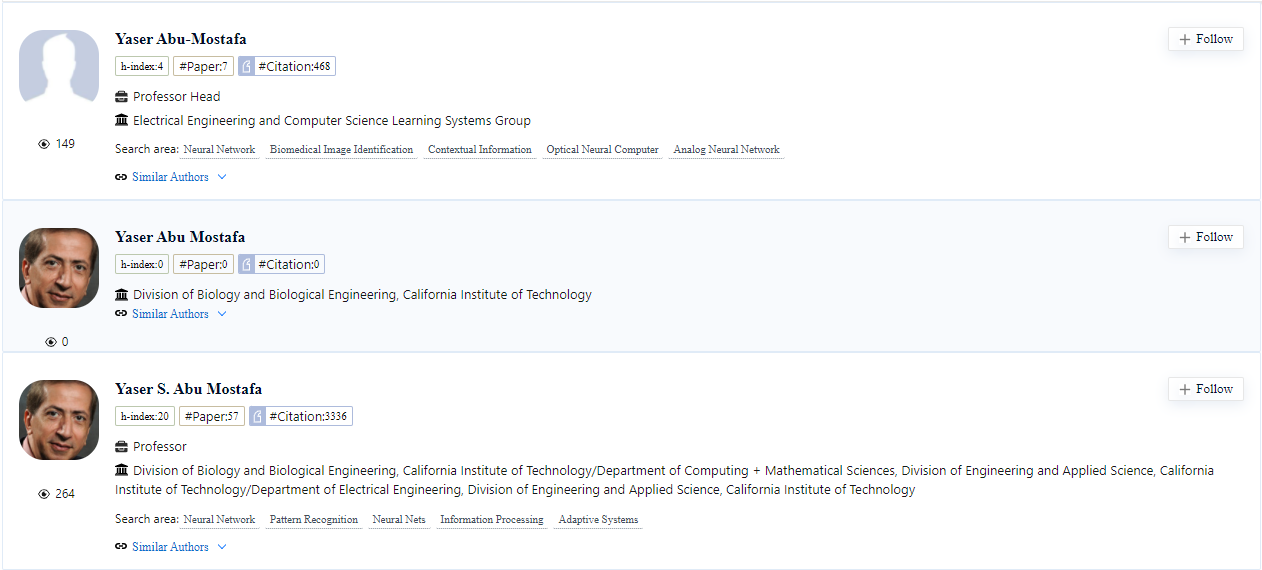Follow Yaser S. Abu Mostafa
The height and width of the screenshot is (570, 1262).
pos(1206,389)
